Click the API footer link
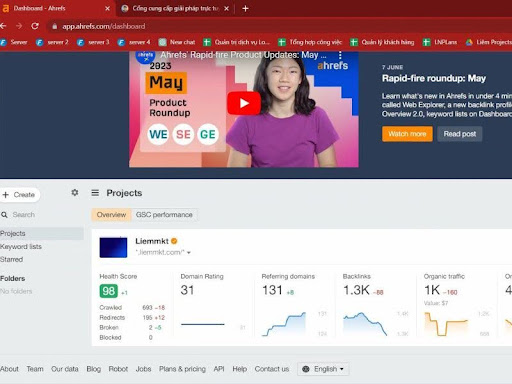Screen dimensions: 512x384 tap(219, 369)
